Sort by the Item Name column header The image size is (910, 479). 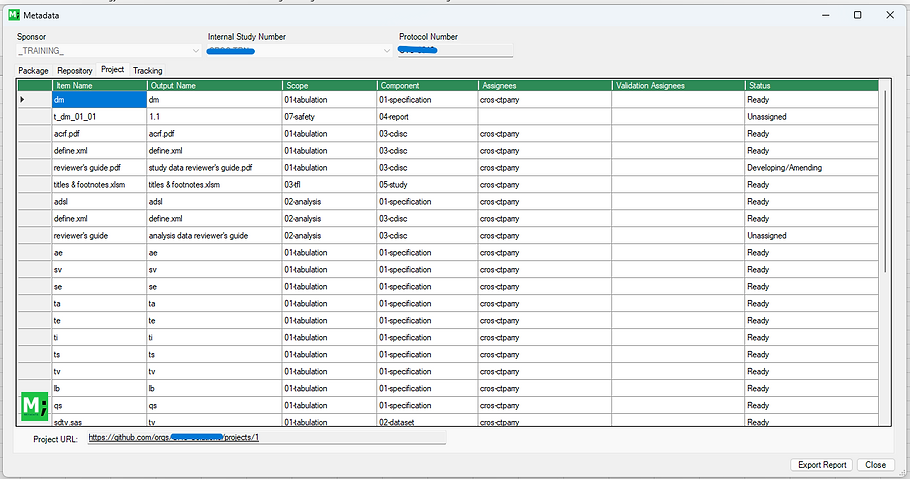pyautogui.click(x=99, y=85)
